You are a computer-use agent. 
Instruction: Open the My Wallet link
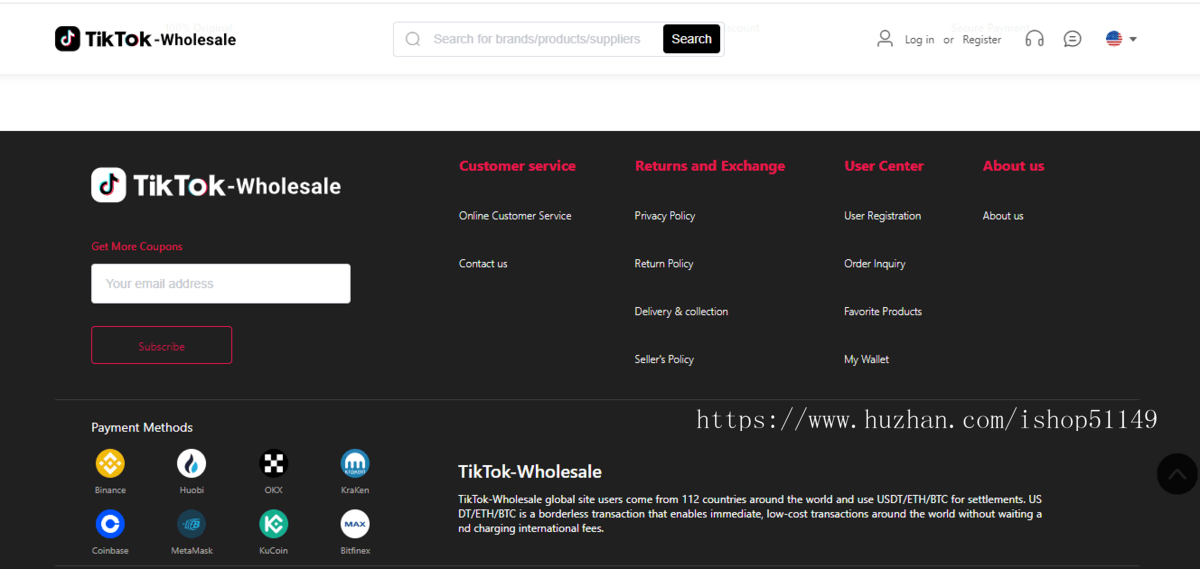pos(866,360)
